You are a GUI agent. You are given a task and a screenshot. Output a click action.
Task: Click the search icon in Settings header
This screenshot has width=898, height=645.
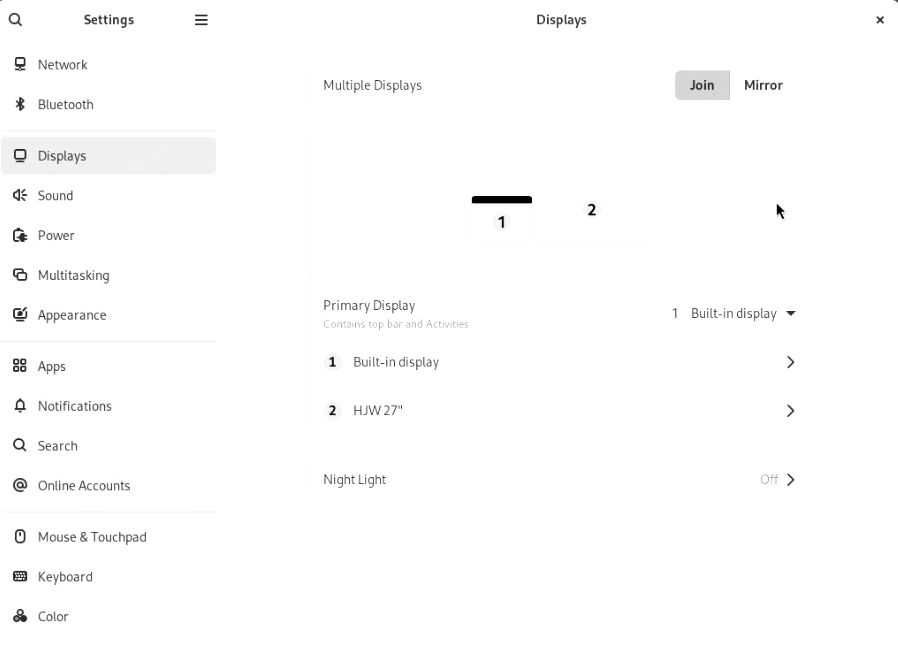pos(15,20)
